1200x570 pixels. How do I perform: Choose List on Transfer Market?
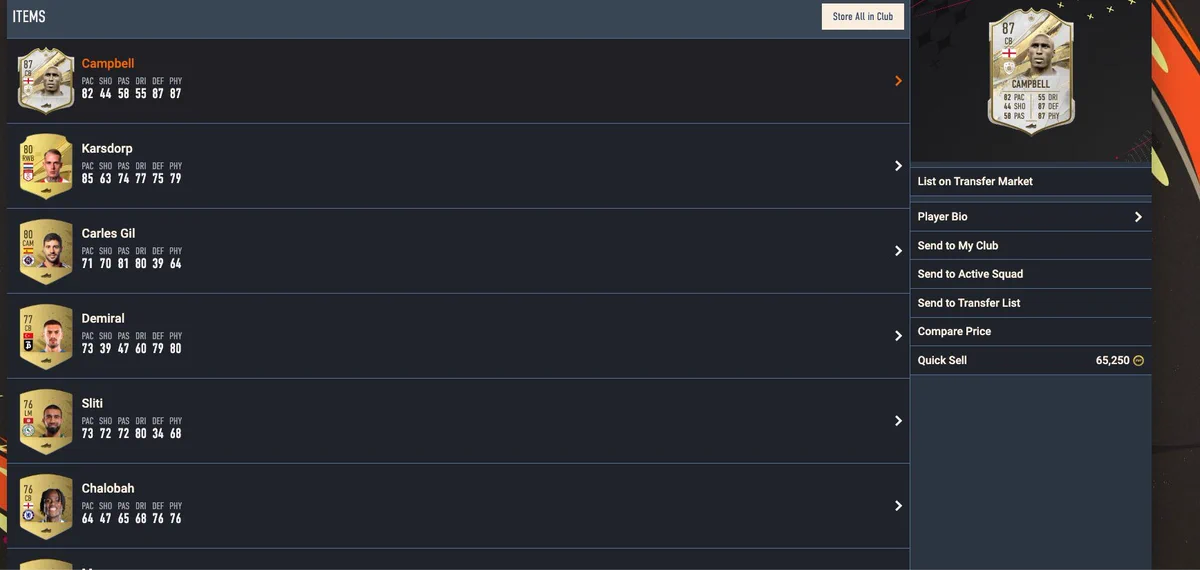tap(1030, 182)
